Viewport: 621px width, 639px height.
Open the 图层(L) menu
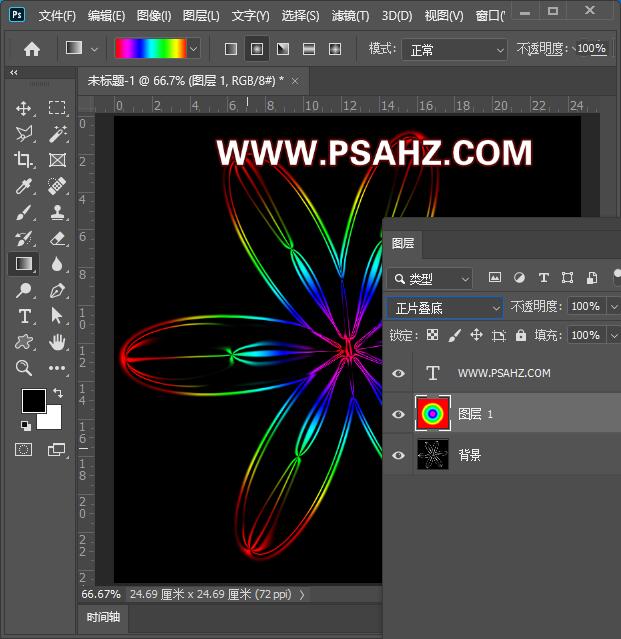tap(201, 16)
